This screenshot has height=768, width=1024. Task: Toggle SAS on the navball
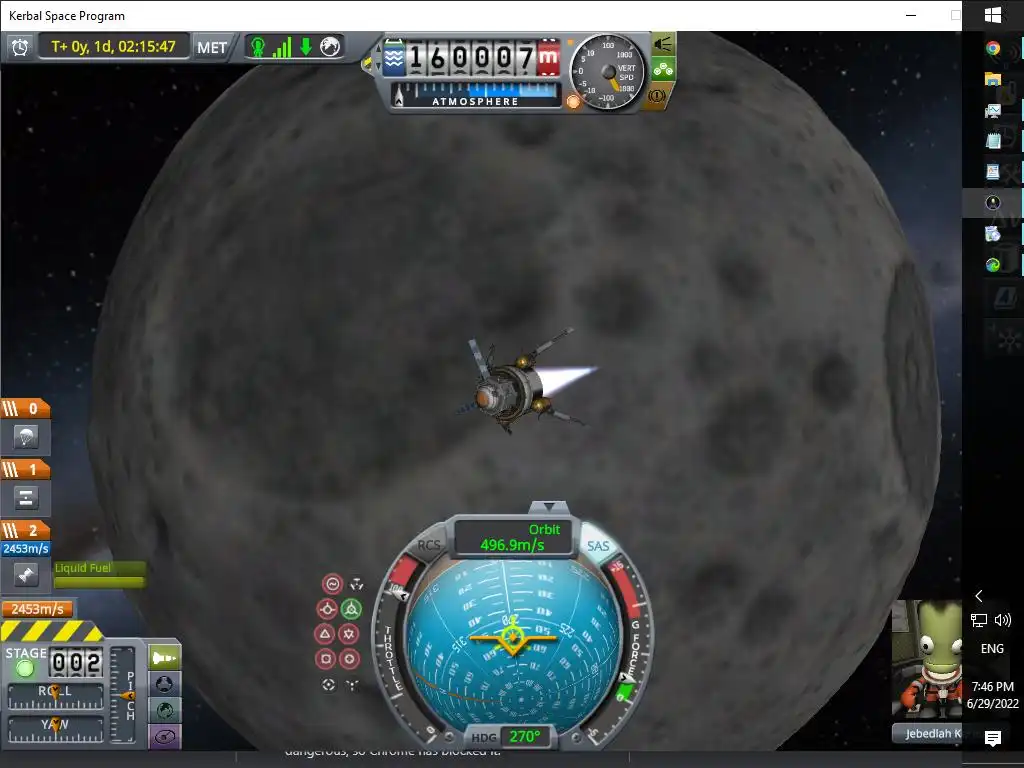coord(598,546)
